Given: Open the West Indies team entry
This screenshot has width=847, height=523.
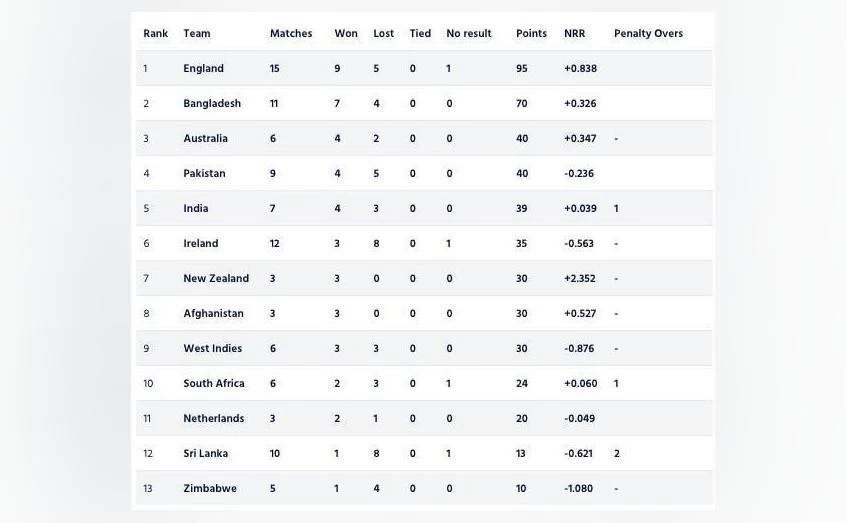Looking at the screenshot, I should [x=212, y=348].
